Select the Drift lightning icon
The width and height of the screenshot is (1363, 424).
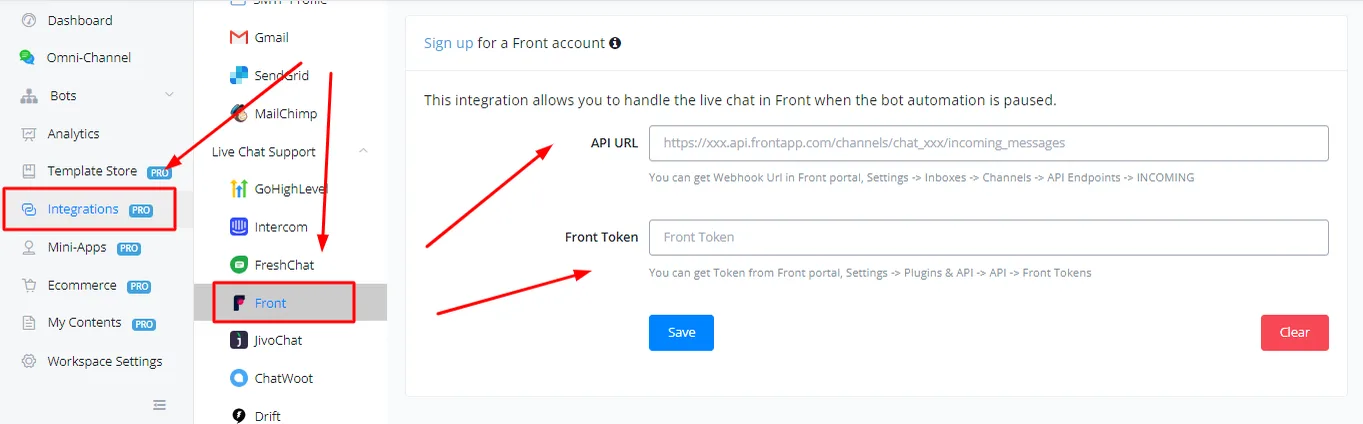[238, 416]
